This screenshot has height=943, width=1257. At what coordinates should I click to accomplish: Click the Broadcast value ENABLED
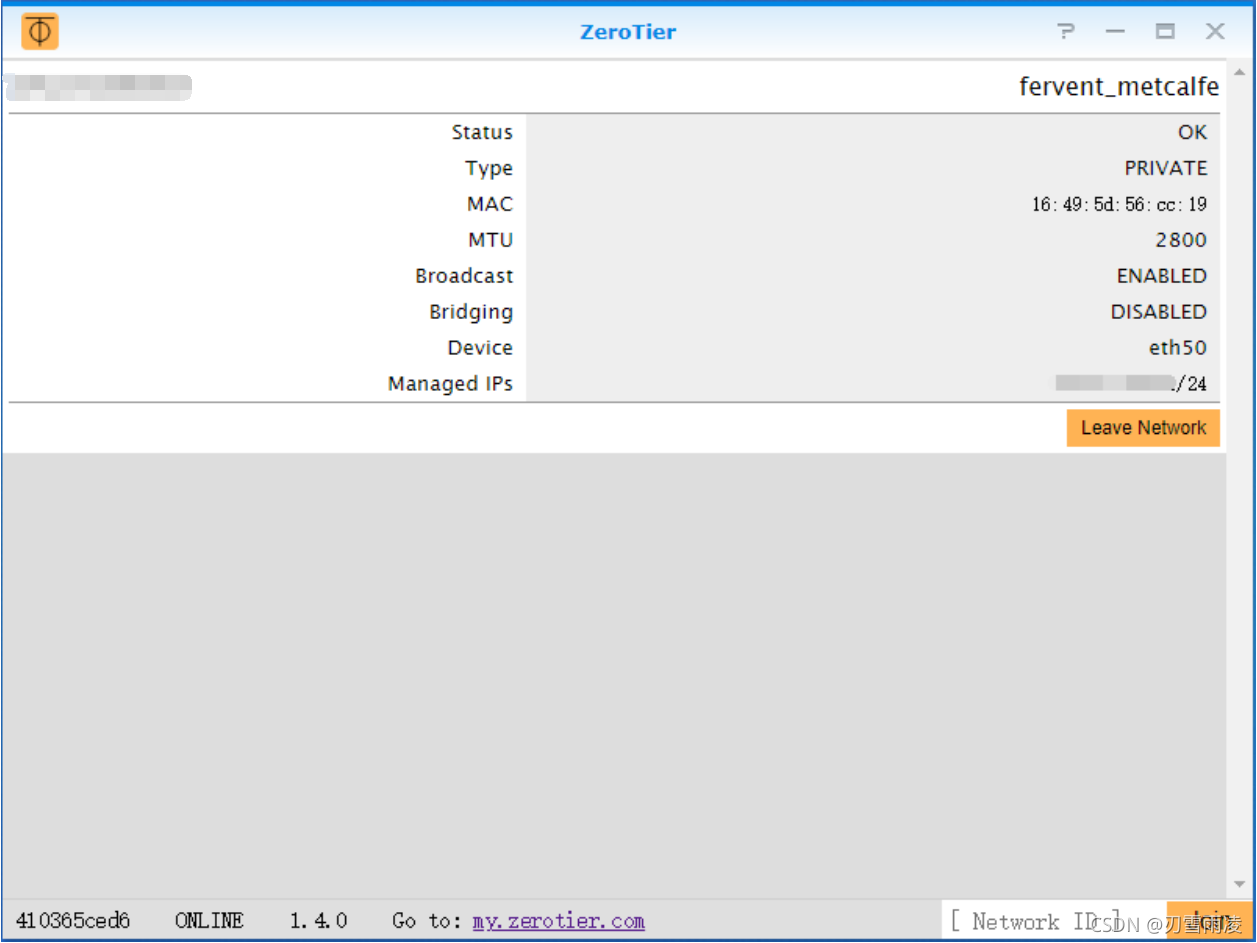[x=1162, y=276]
